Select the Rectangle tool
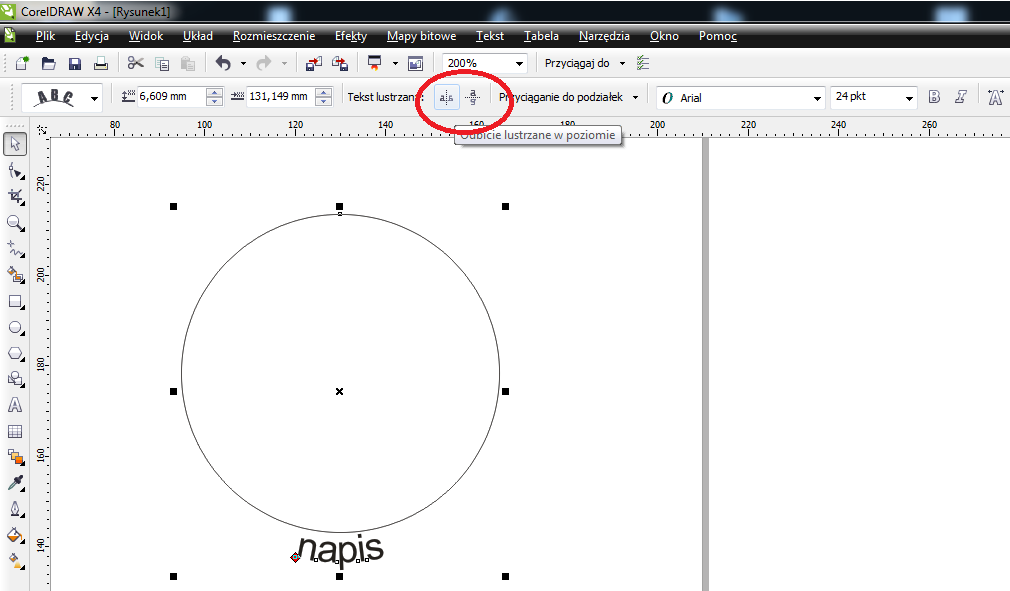The width and height of the screenshot is (1010, 591). [x=15, y=301]
